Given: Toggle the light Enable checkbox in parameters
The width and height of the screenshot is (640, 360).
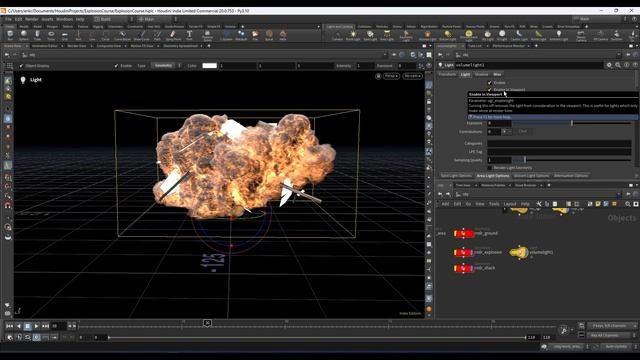Looking at the screenshot, I should point(490,83).
